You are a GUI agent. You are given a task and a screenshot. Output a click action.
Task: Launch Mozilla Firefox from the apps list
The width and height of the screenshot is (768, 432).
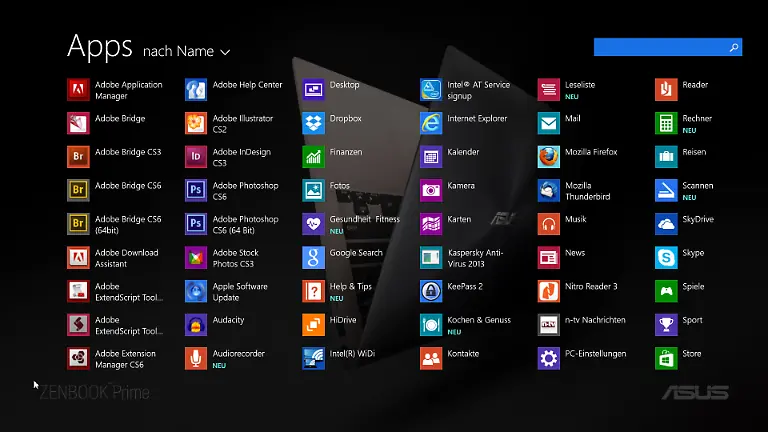549,157
